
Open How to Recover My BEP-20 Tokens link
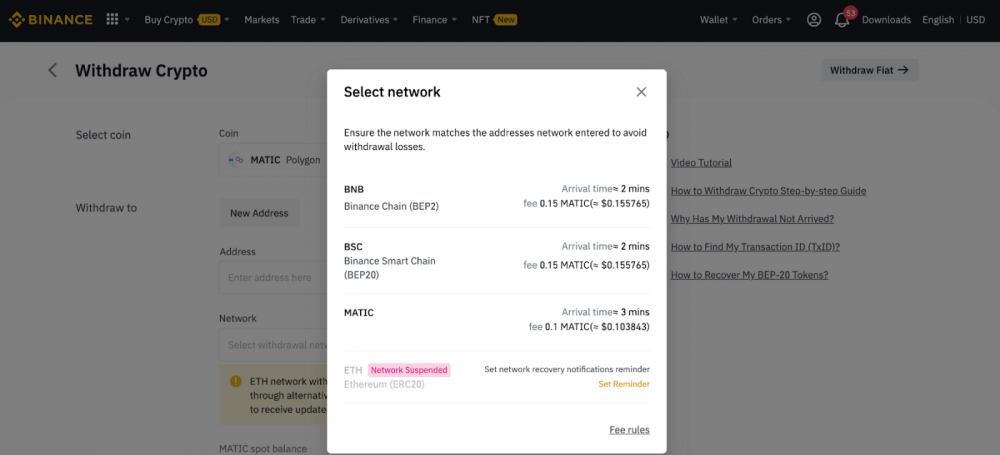click(749, 275)
